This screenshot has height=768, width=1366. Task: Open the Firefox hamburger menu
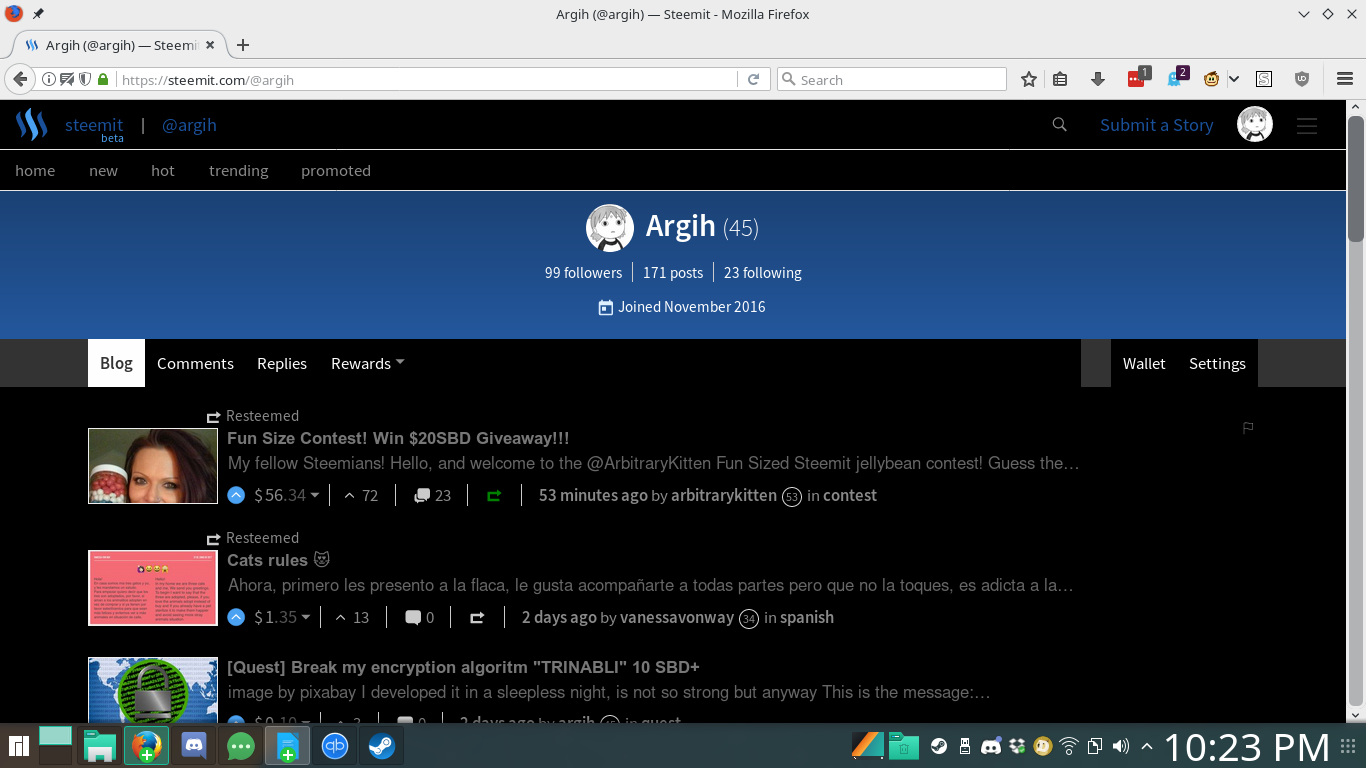click(x=1344, y=79)
